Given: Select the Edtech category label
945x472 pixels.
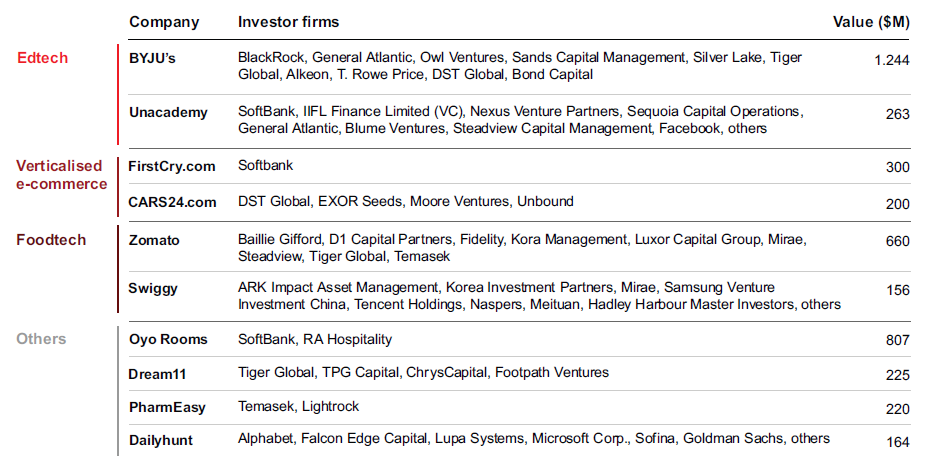Looking at the screenshot, I should (42, 58).
